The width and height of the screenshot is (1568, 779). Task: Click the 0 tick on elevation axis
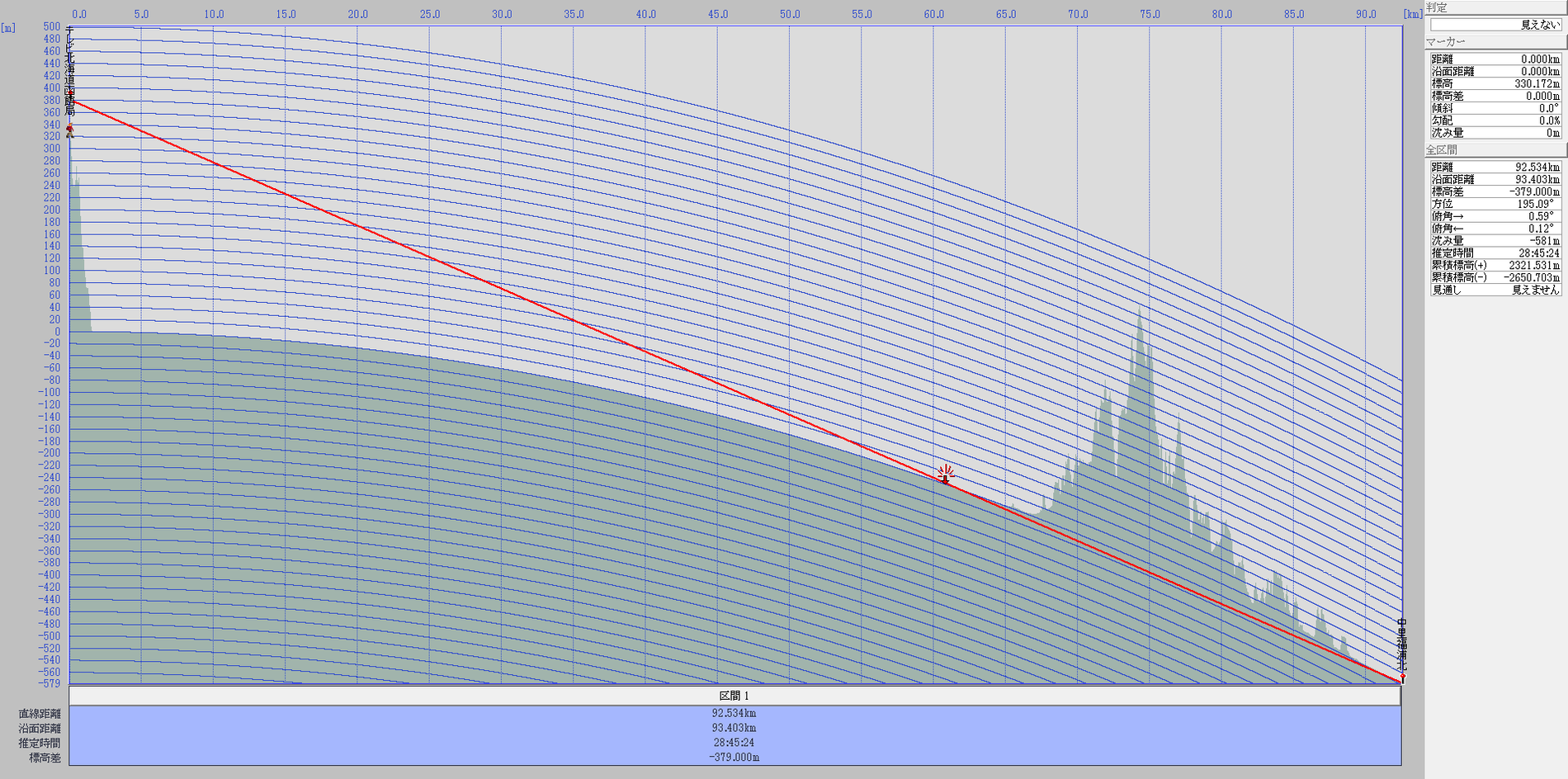click(x=58, y=332)
